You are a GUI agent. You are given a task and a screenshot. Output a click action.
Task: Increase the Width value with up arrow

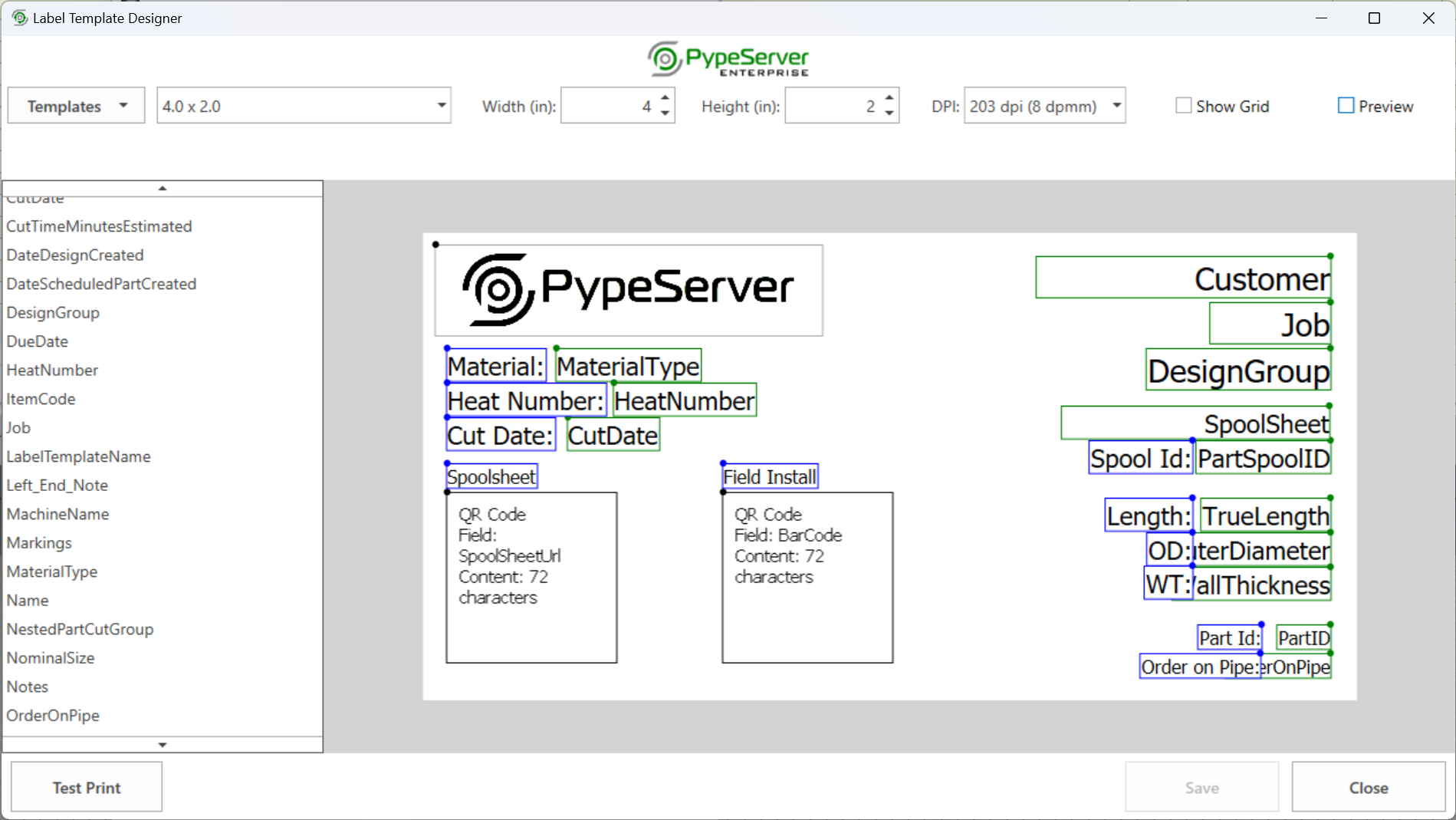coord(666,98)
